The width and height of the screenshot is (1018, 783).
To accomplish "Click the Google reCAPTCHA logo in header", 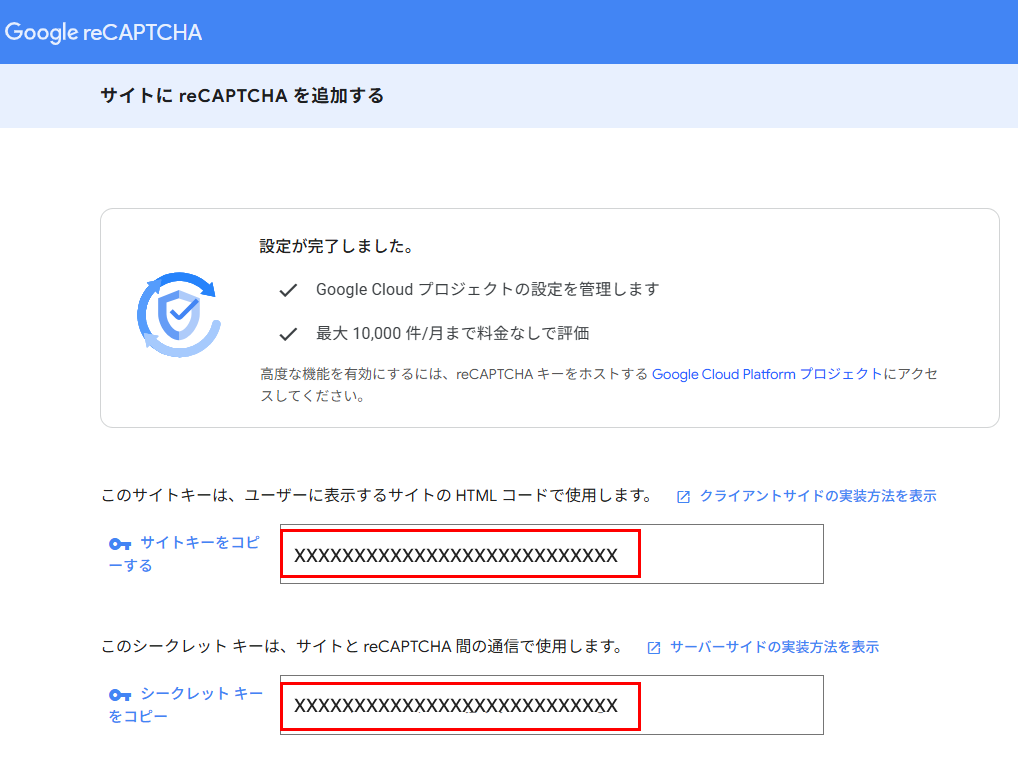I will coord(103,32).
